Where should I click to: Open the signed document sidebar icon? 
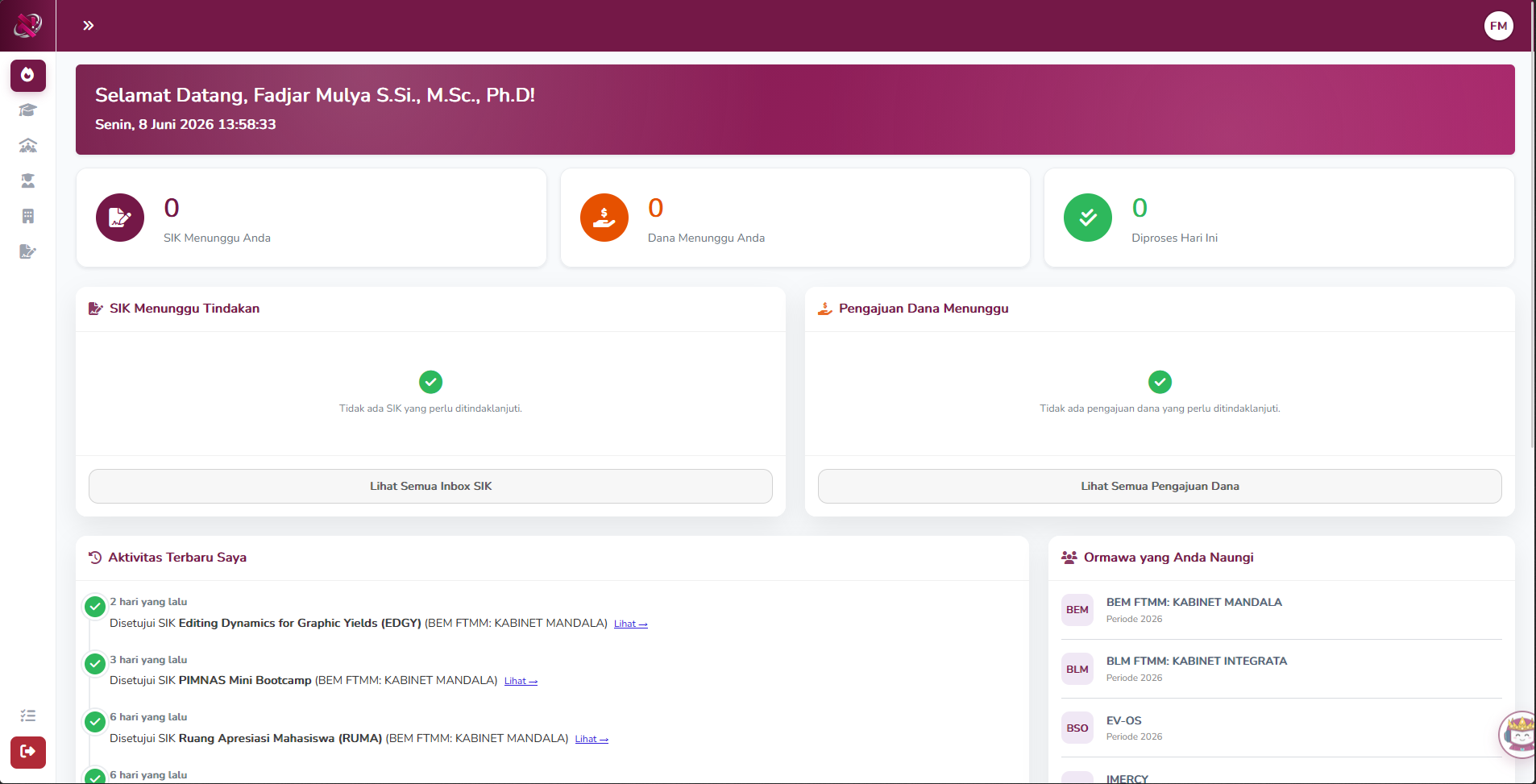[x=28, y=251]
